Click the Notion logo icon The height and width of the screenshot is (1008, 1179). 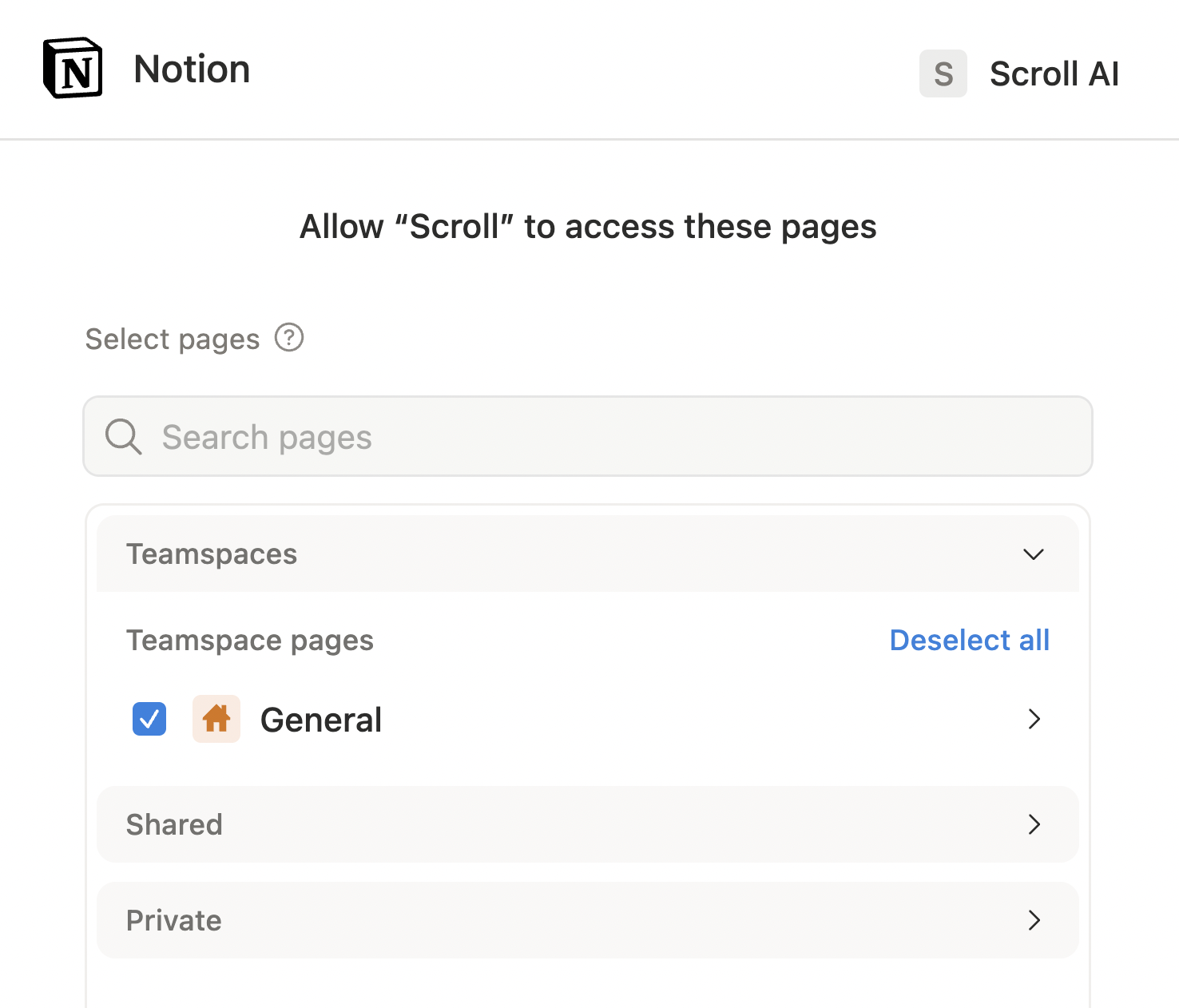[x=73, y=69]
